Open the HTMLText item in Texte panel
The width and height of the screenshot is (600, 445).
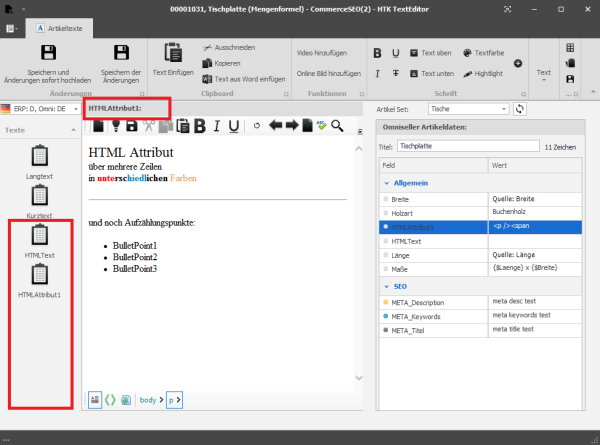[x=40, y=242]
